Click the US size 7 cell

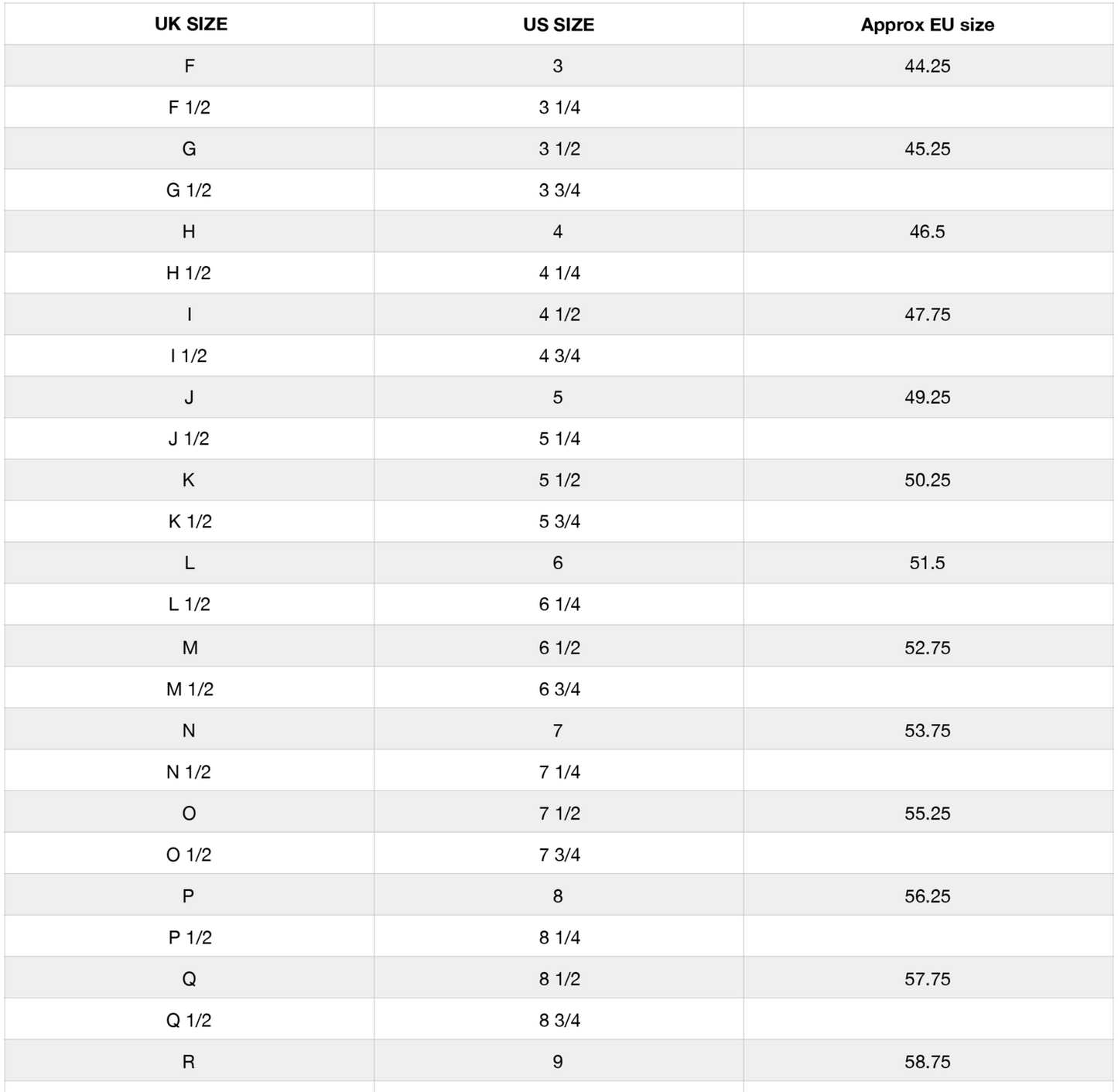(x=558, y=730)
